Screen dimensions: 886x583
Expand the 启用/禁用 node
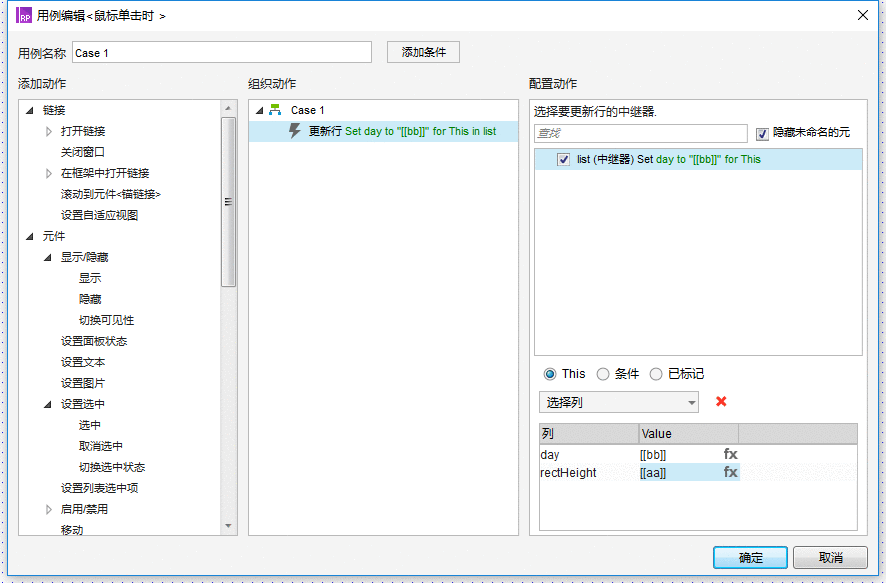(x=49, y=510)
